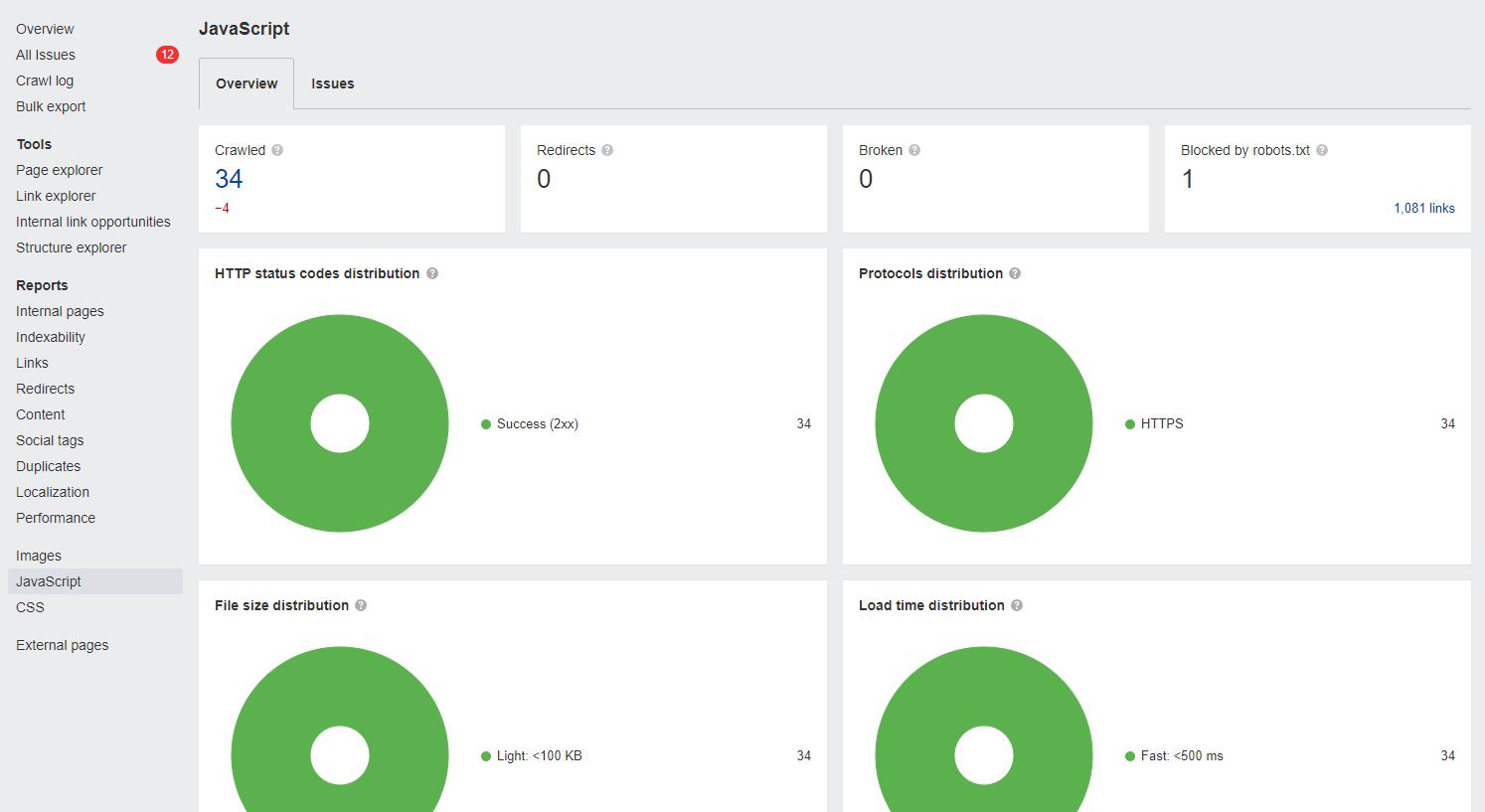Screen dimensions: 1485x812
Task: Open the Links report
Action: click(32, 363)
